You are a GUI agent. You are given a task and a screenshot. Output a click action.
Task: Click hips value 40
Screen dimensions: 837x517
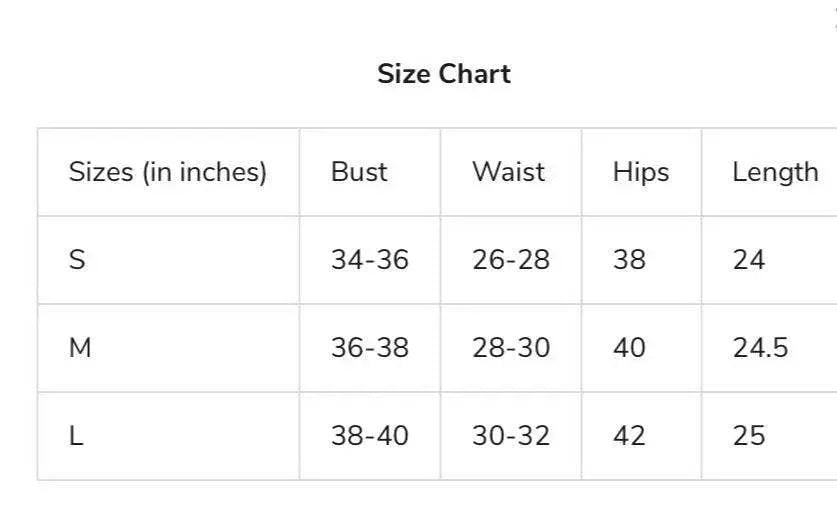[630, 348]
